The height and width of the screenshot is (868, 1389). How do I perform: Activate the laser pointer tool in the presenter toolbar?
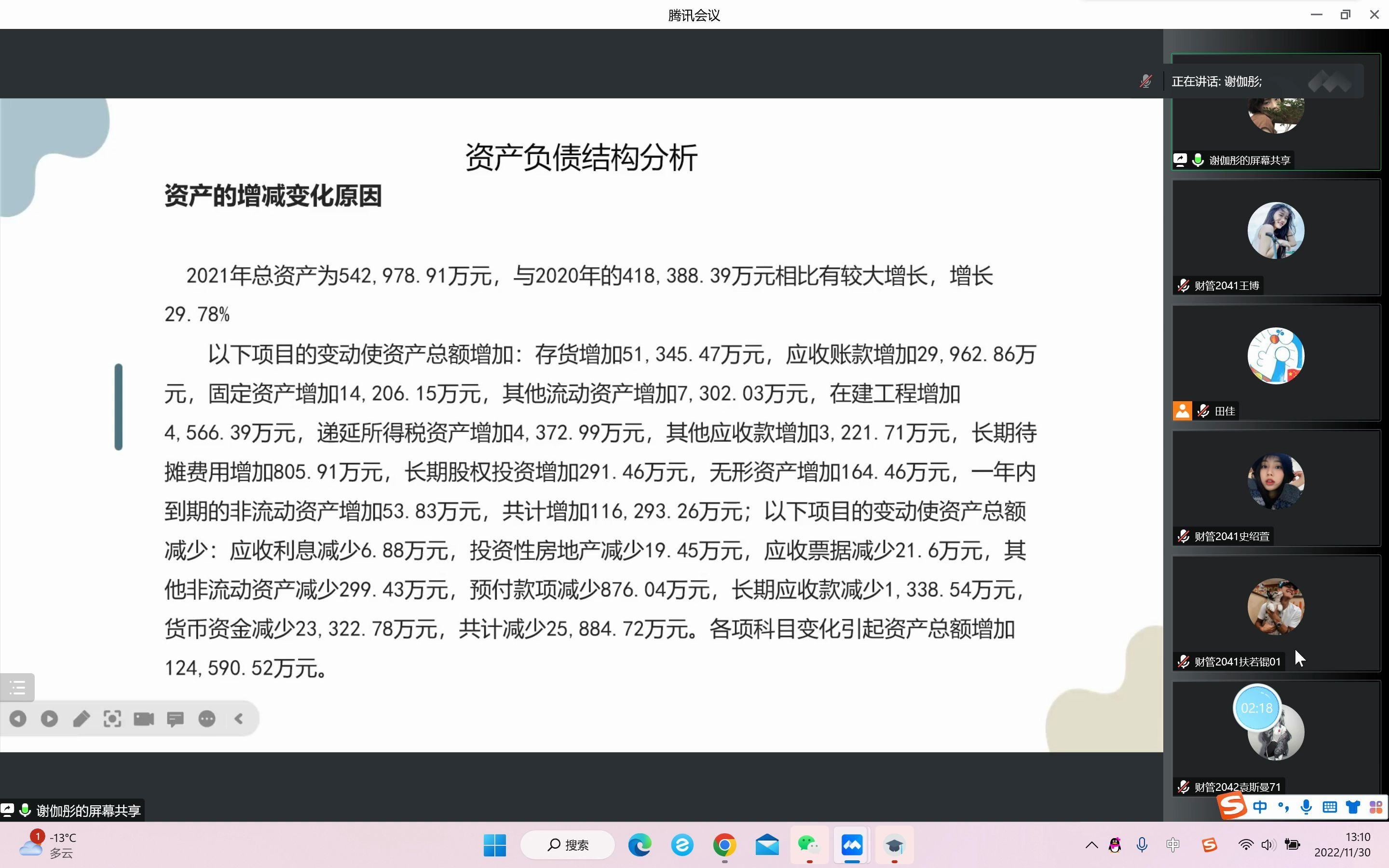pos(112,718)
